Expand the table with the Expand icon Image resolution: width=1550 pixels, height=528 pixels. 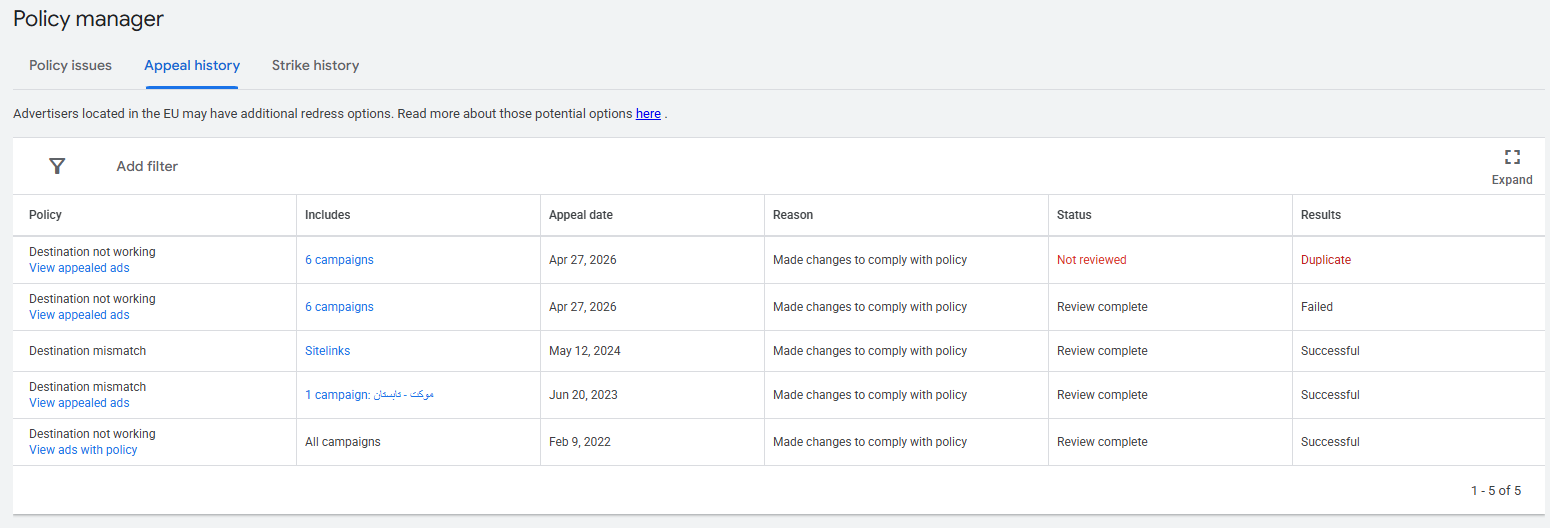[1511, 166]
